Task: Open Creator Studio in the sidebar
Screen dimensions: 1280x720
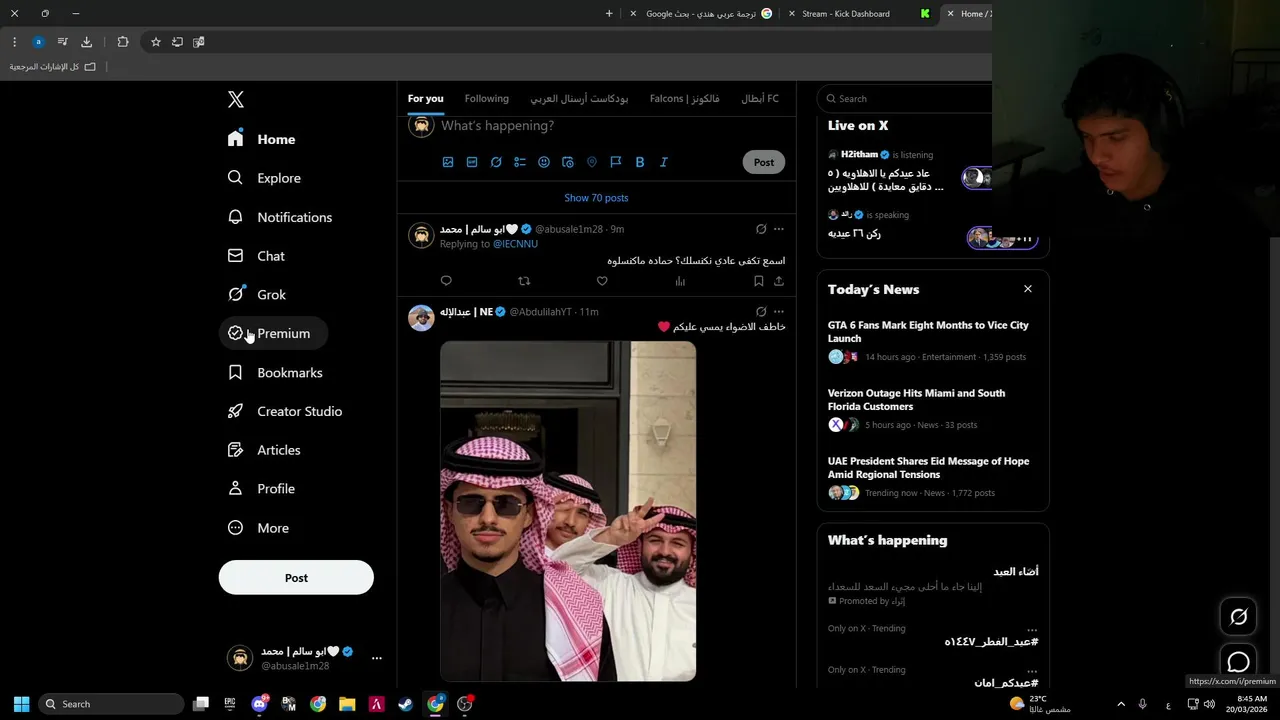Action: coord(285,411)
